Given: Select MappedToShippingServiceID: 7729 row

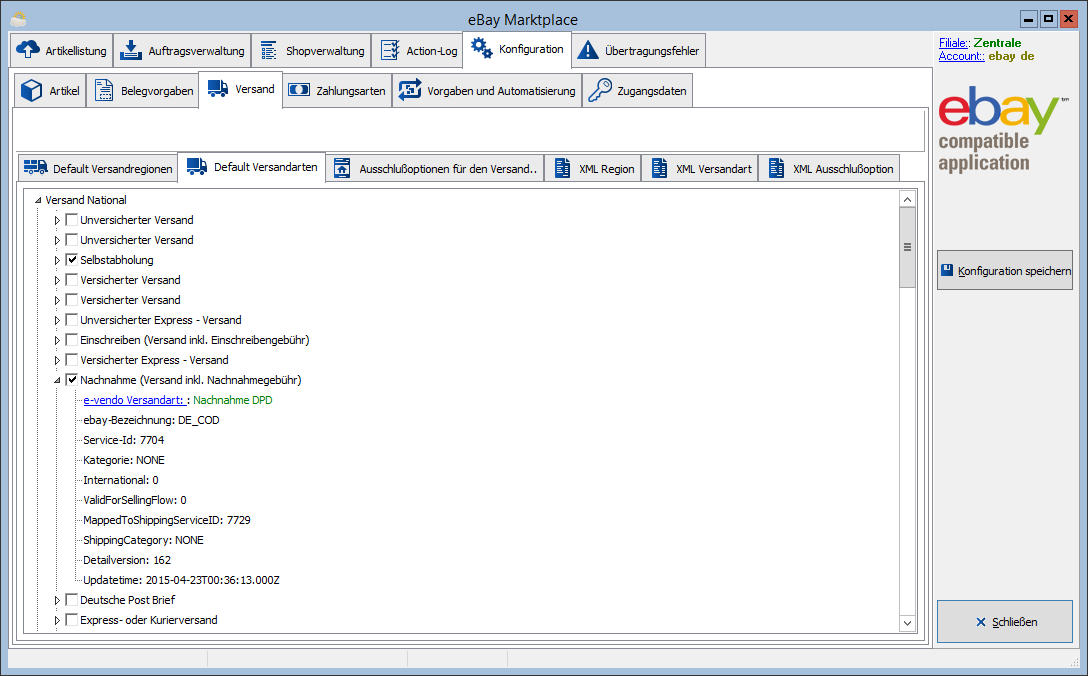Looking at the screenshot, I should coord(167,520).
